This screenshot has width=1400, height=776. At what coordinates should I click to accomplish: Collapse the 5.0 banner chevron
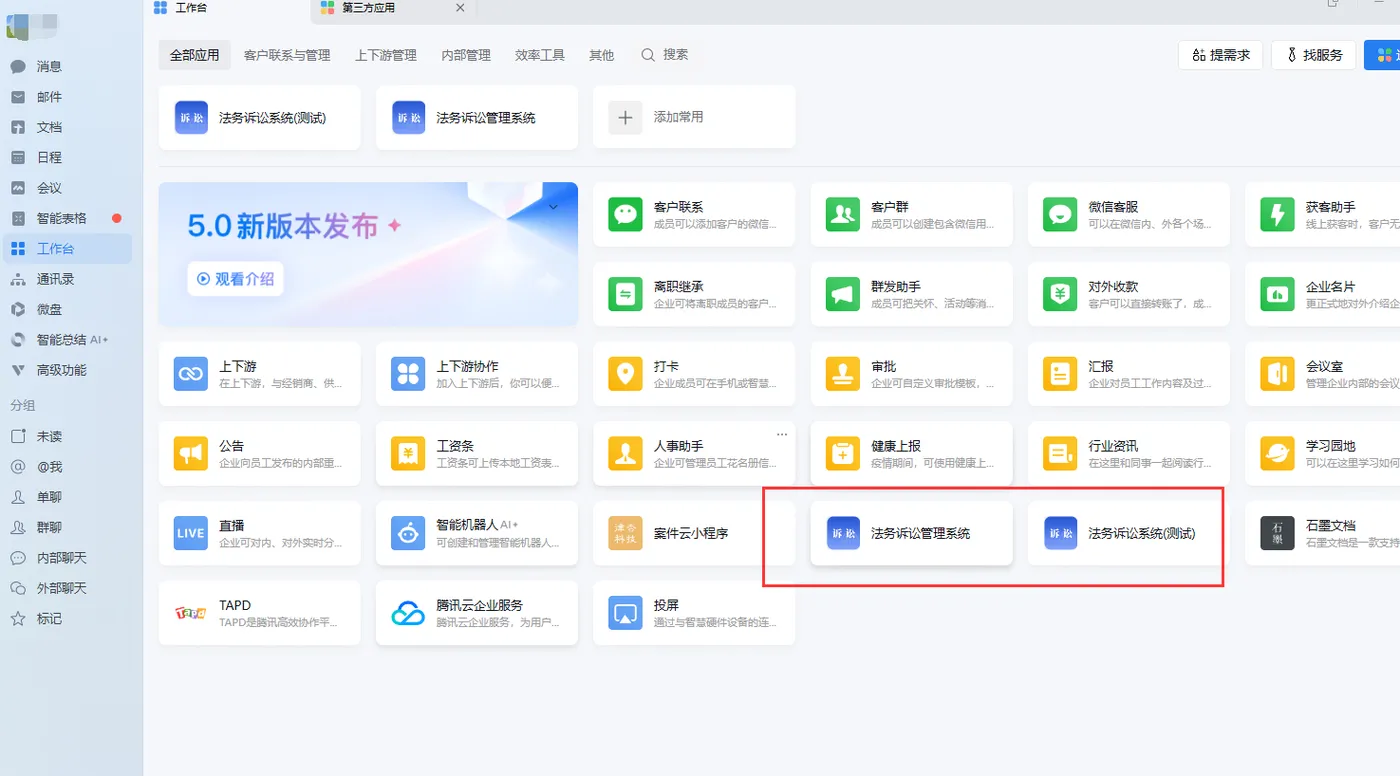[x=553, y=207]
